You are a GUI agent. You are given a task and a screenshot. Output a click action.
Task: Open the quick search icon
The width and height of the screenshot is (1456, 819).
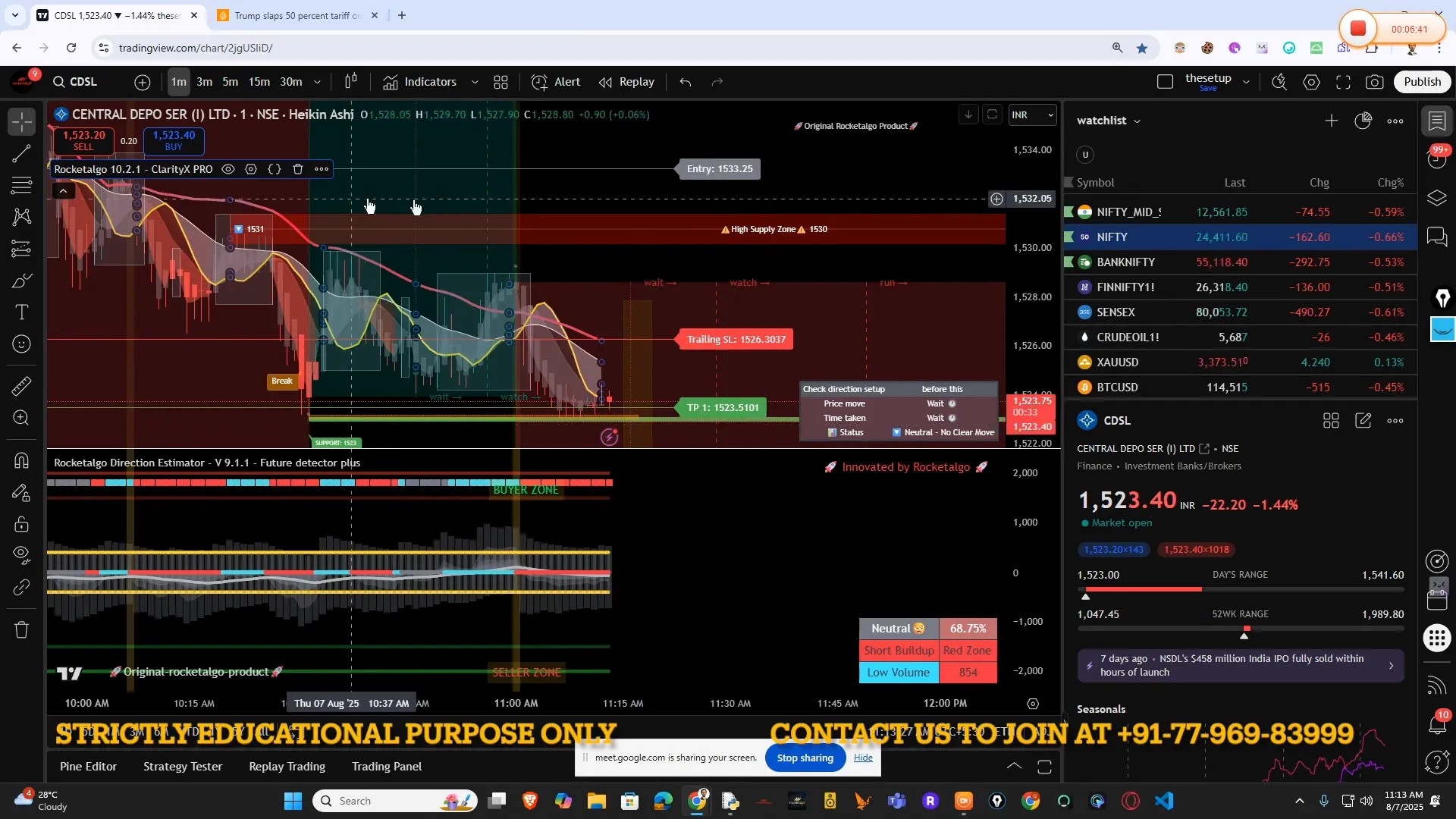pos(1279,82)
